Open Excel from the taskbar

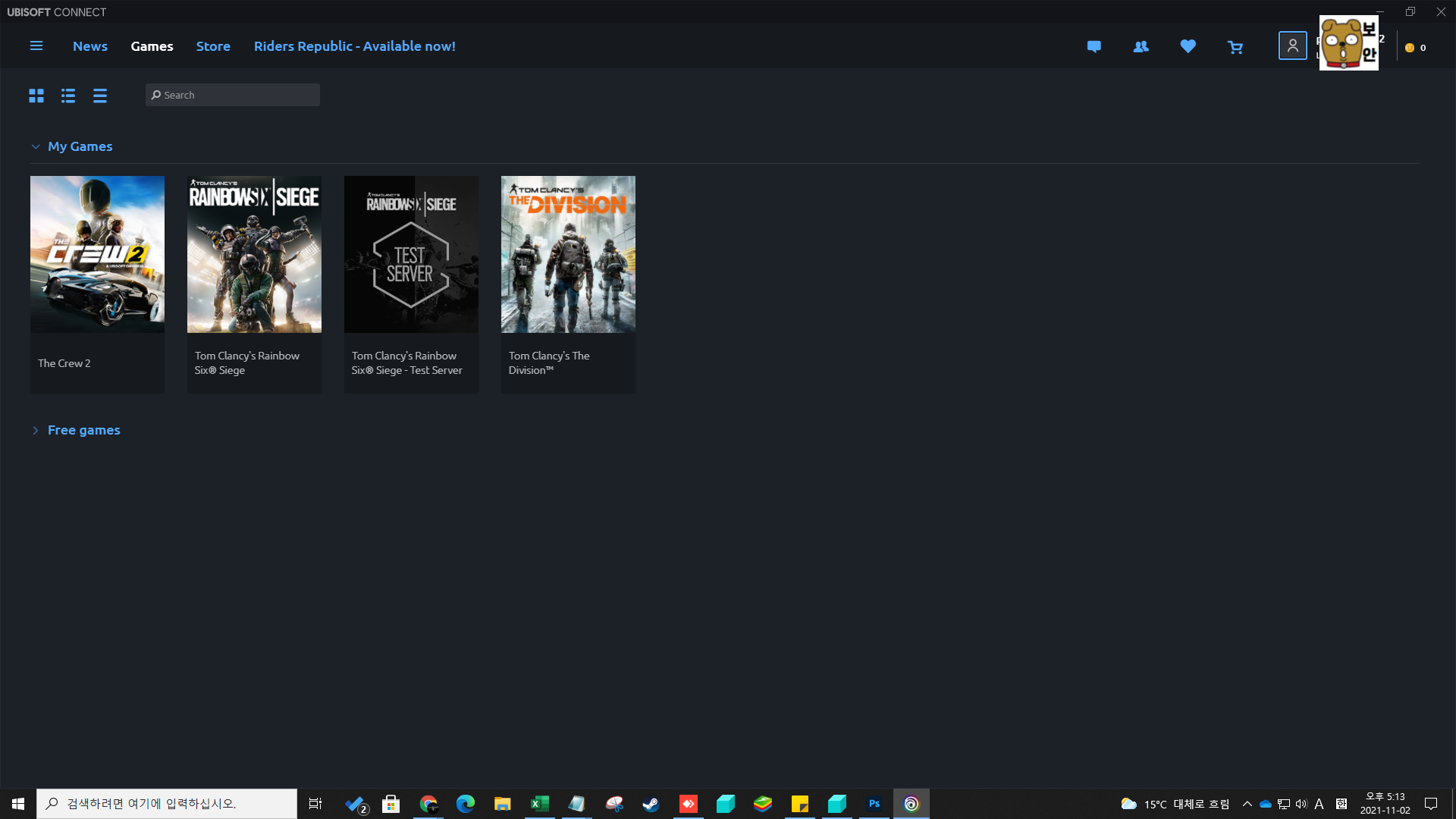tap(540, 804)
